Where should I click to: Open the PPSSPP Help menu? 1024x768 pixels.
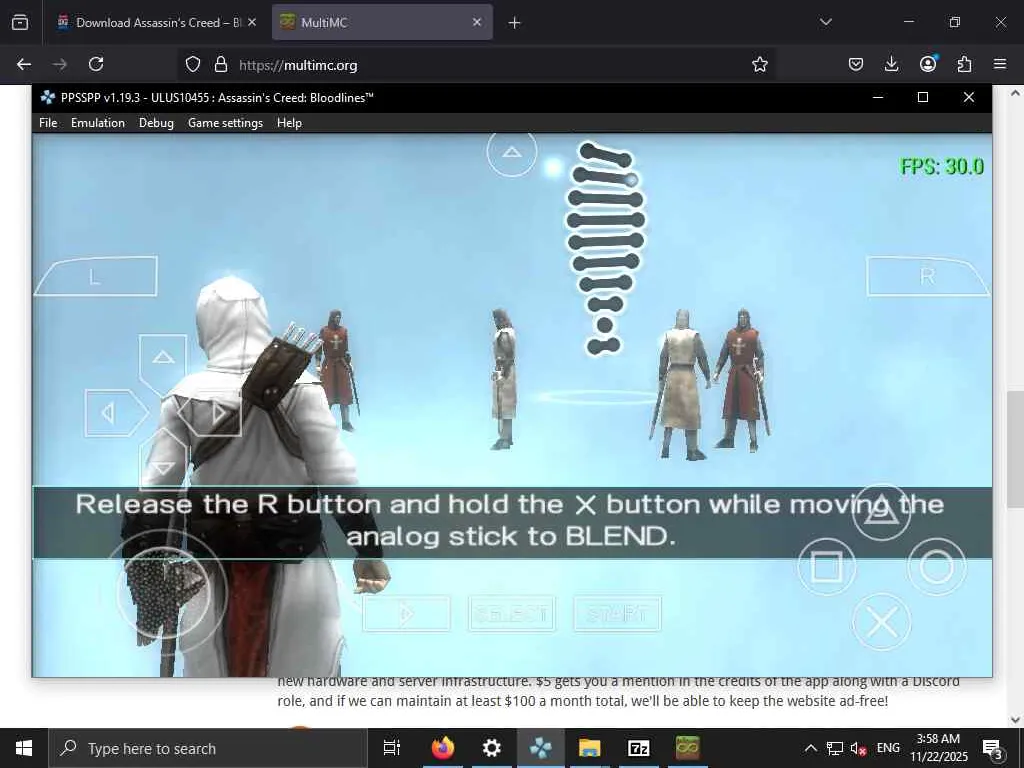click(x=289, y=123)
